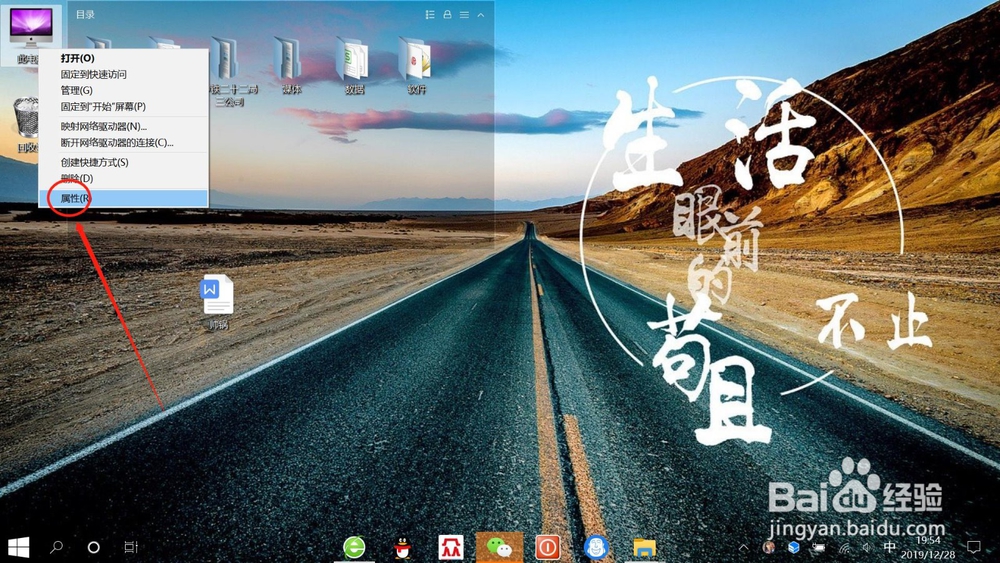Click the taskbar search magnifier
The height and width of the screenshot is (563, 1000).
coord(57,547)
